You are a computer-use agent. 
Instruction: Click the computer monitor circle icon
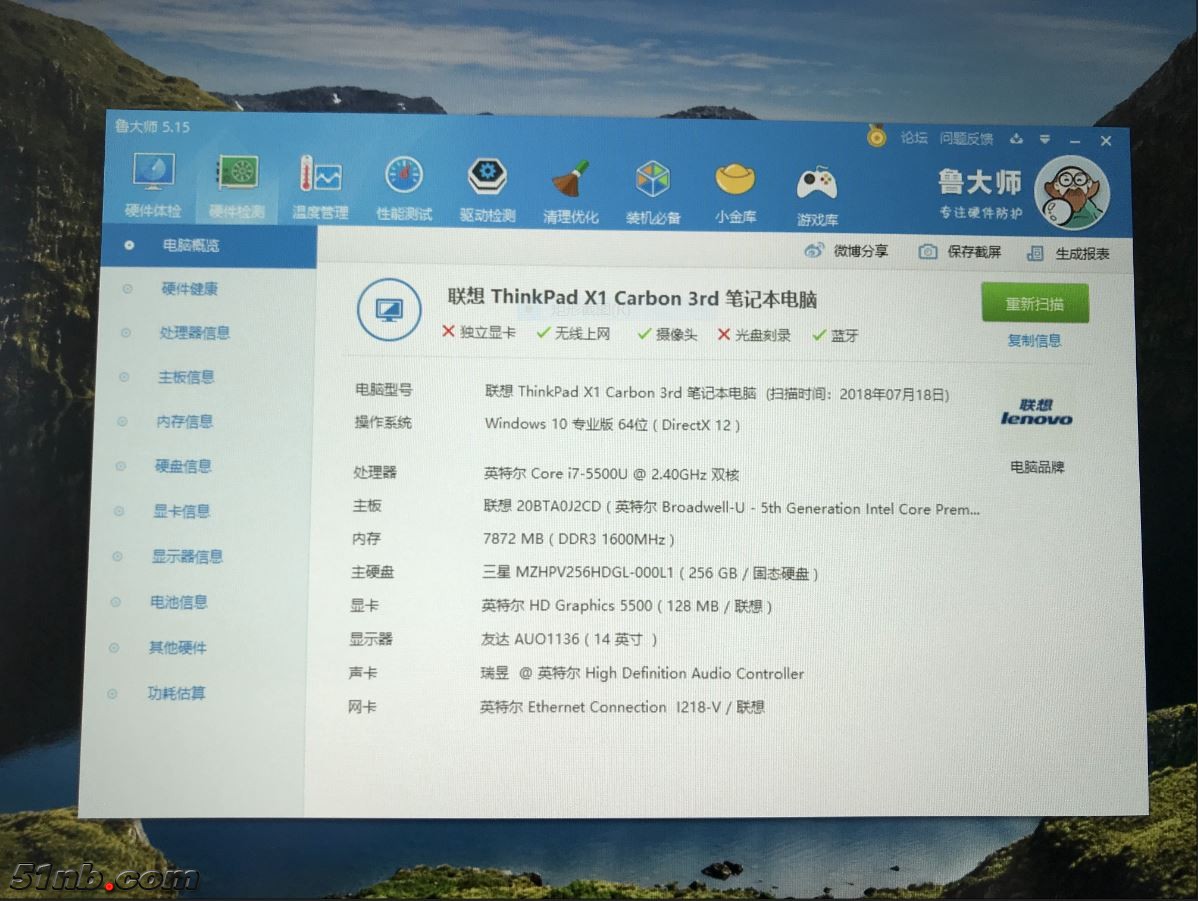pos(389,310)
